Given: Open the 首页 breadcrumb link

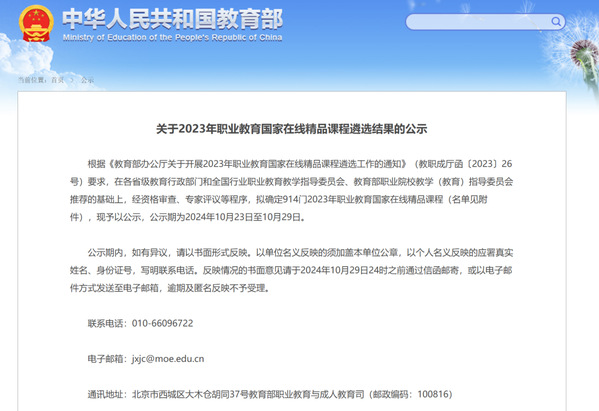Looking at the screenshot, I should [x=58, y=80].
